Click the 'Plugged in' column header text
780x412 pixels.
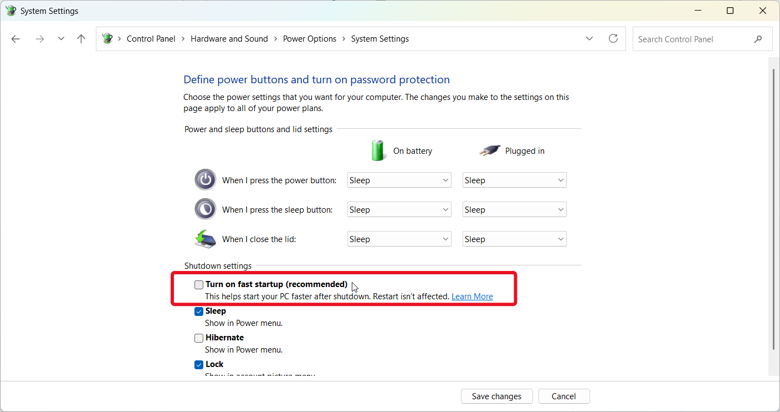pos(525,151)
